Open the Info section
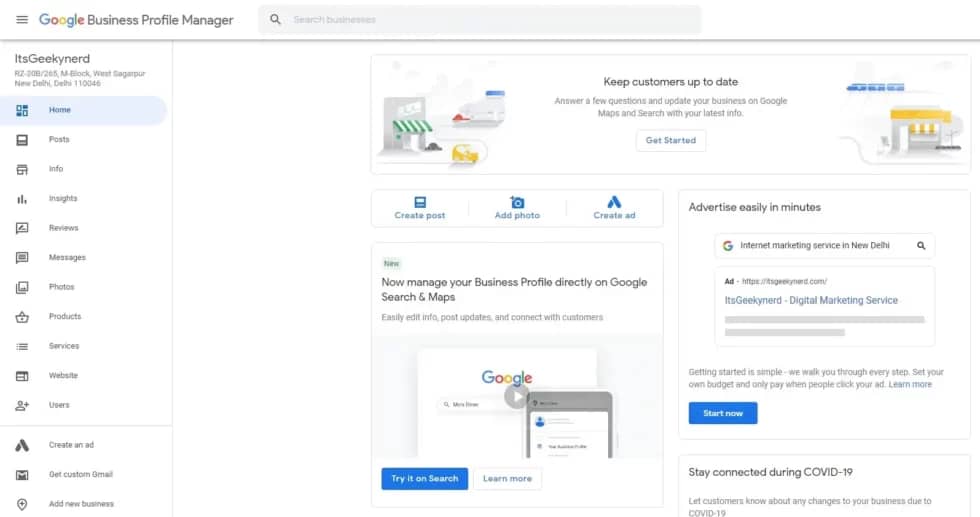980x517 pixels. point(56,169)
